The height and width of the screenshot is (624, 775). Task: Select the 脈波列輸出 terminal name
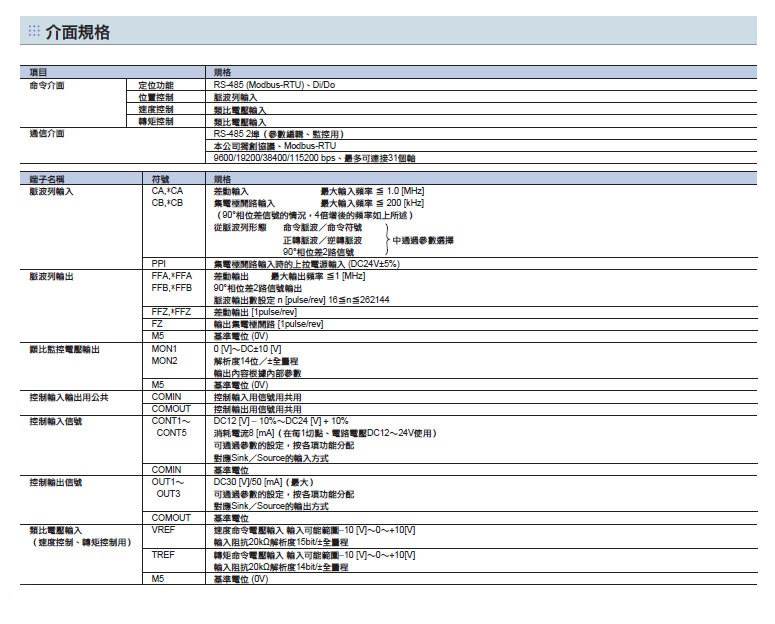[x=51, y=275]
